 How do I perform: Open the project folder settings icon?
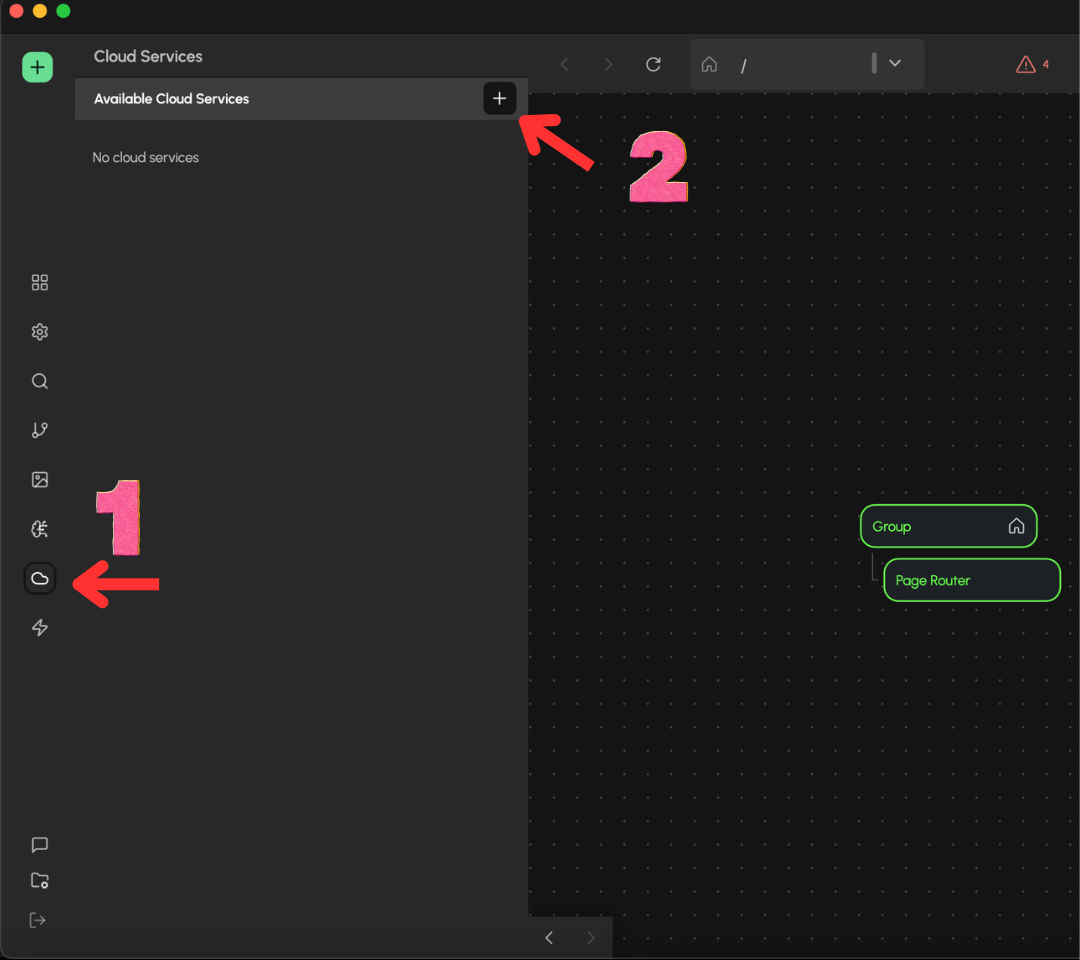[x=40, y=881]
